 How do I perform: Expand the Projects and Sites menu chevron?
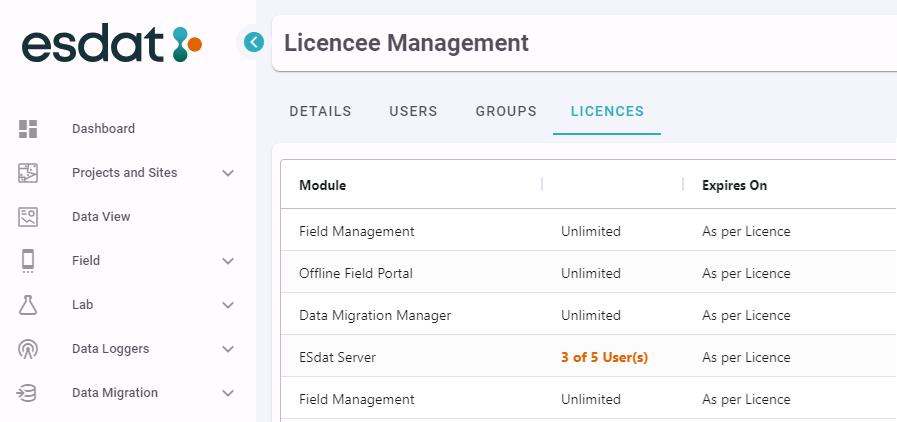click(x=228, y=173)
